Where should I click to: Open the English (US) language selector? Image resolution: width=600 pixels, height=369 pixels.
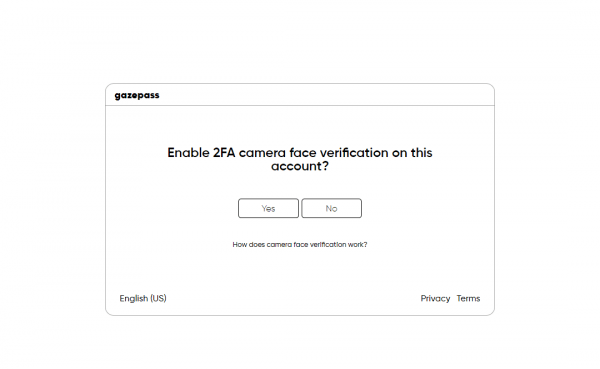click(x=143, y=298)
